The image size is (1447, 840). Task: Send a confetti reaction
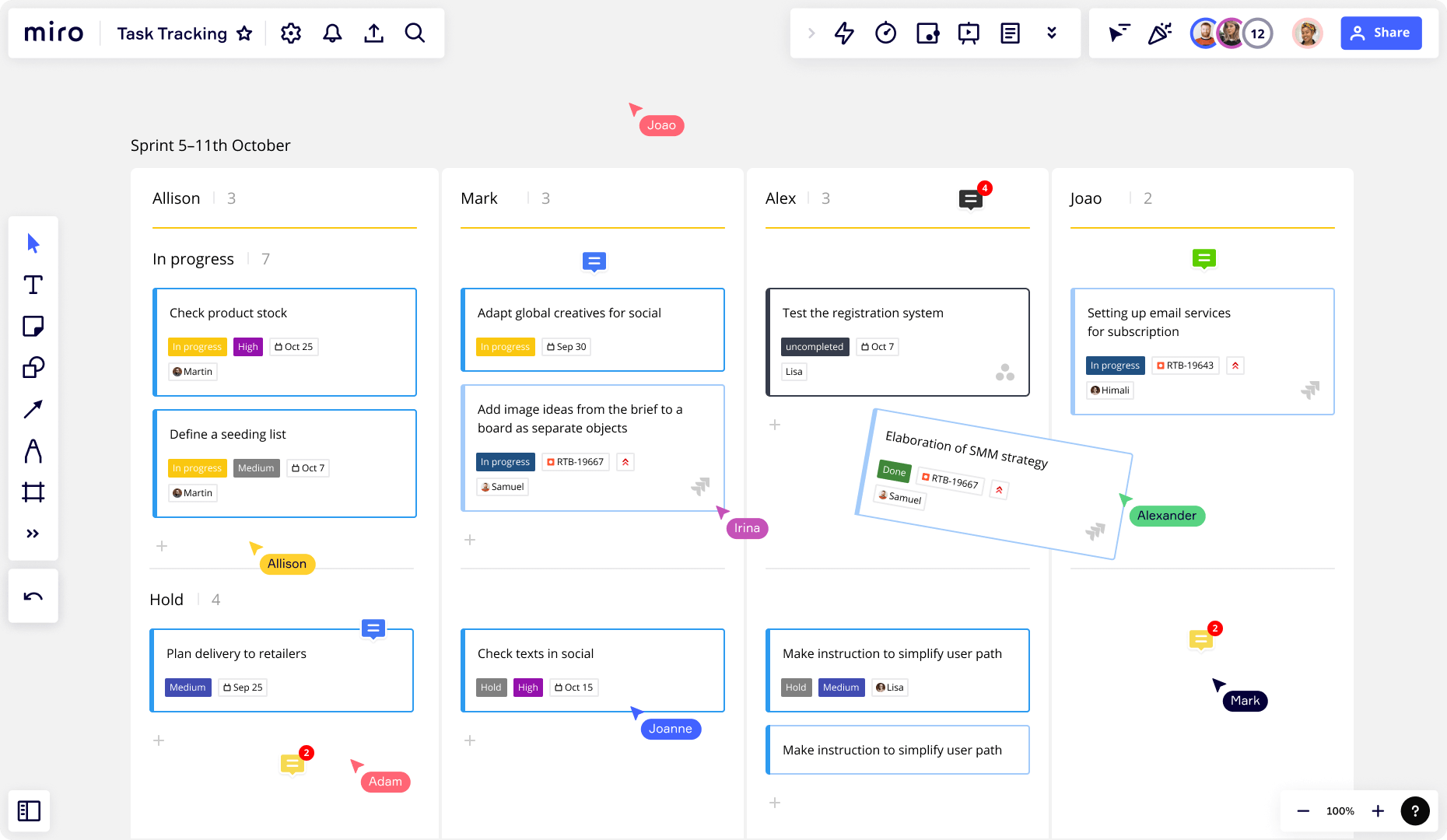[1159, 33]
